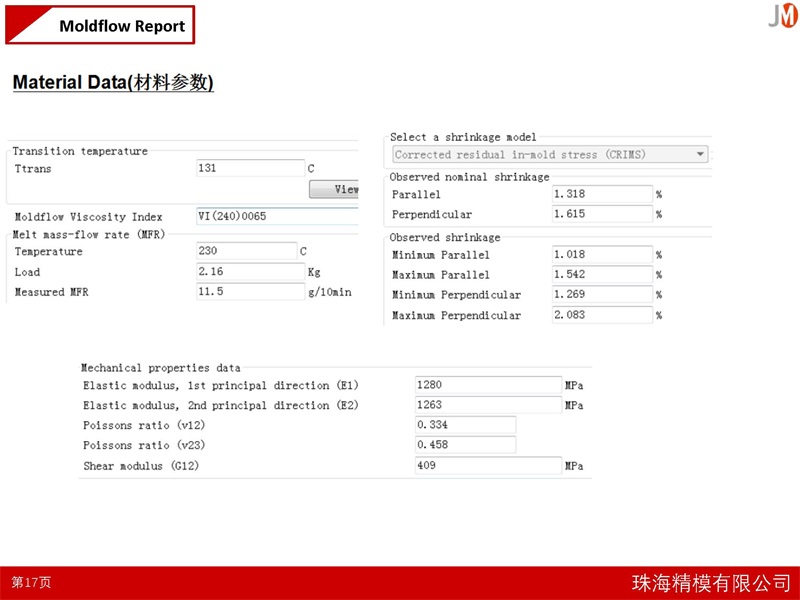800x600 pixels.
Task: Select the Ttrans field showing 131
Action: click(251, 168)
